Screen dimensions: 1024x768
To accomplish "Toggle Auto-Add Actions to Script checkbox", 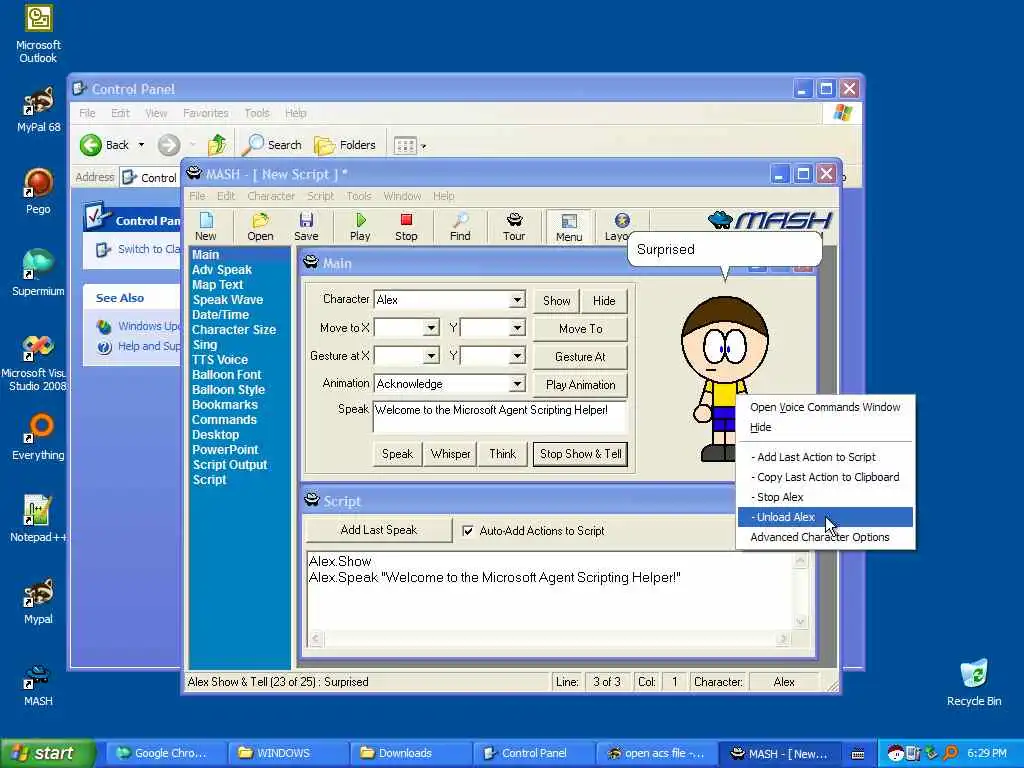I will 468,531.
